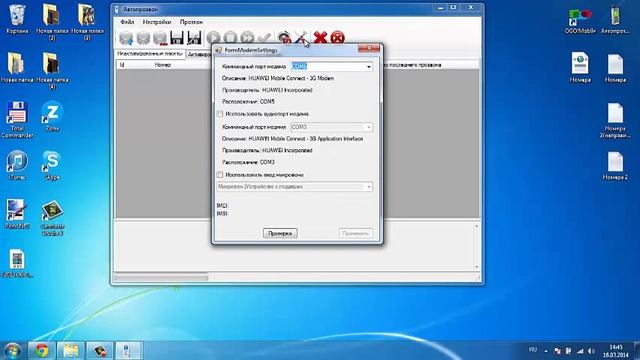Click the add database toolbar icon

126,38
